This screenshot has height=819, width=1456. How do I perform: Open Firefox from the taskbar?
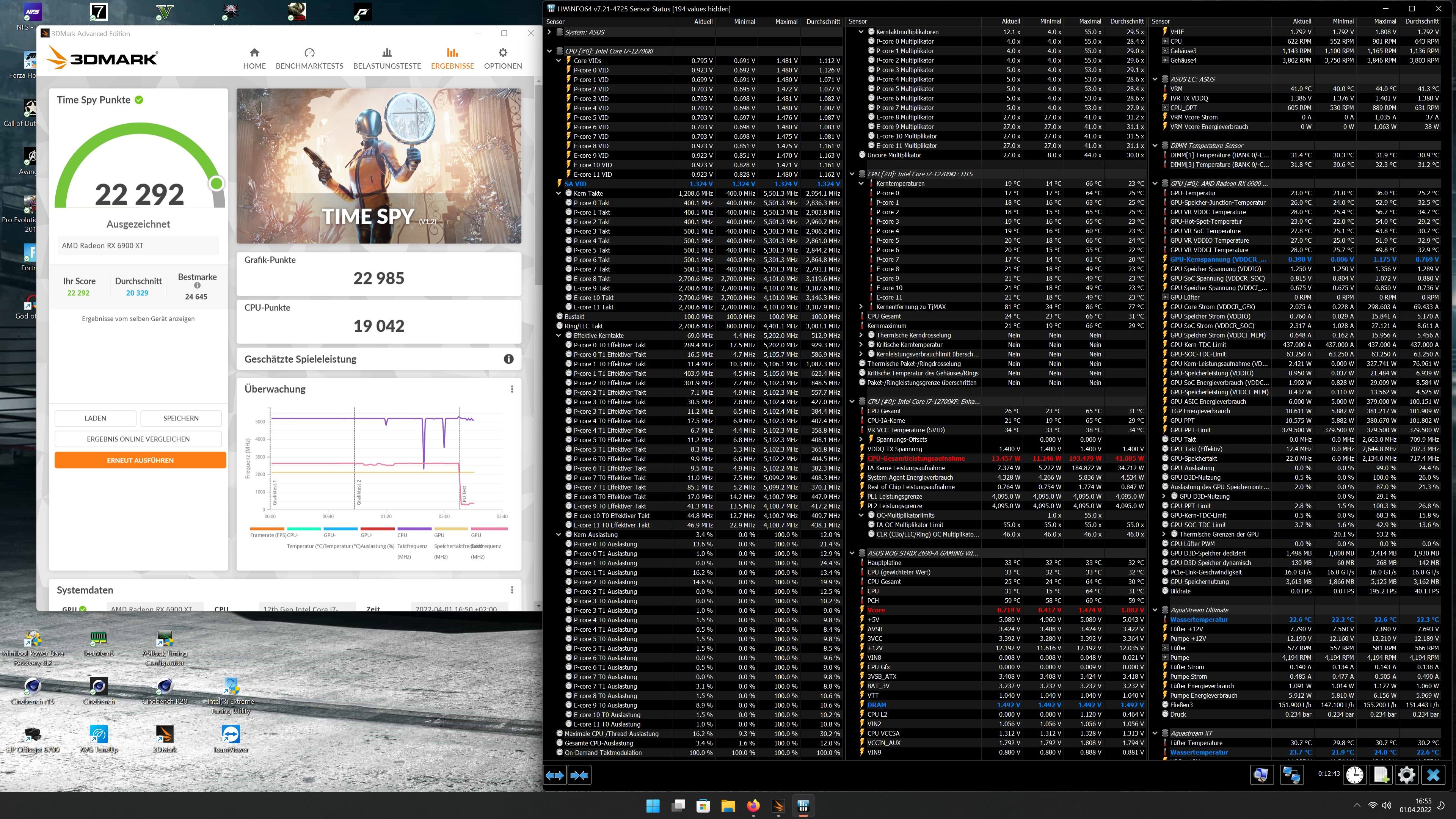coord(753,805)
